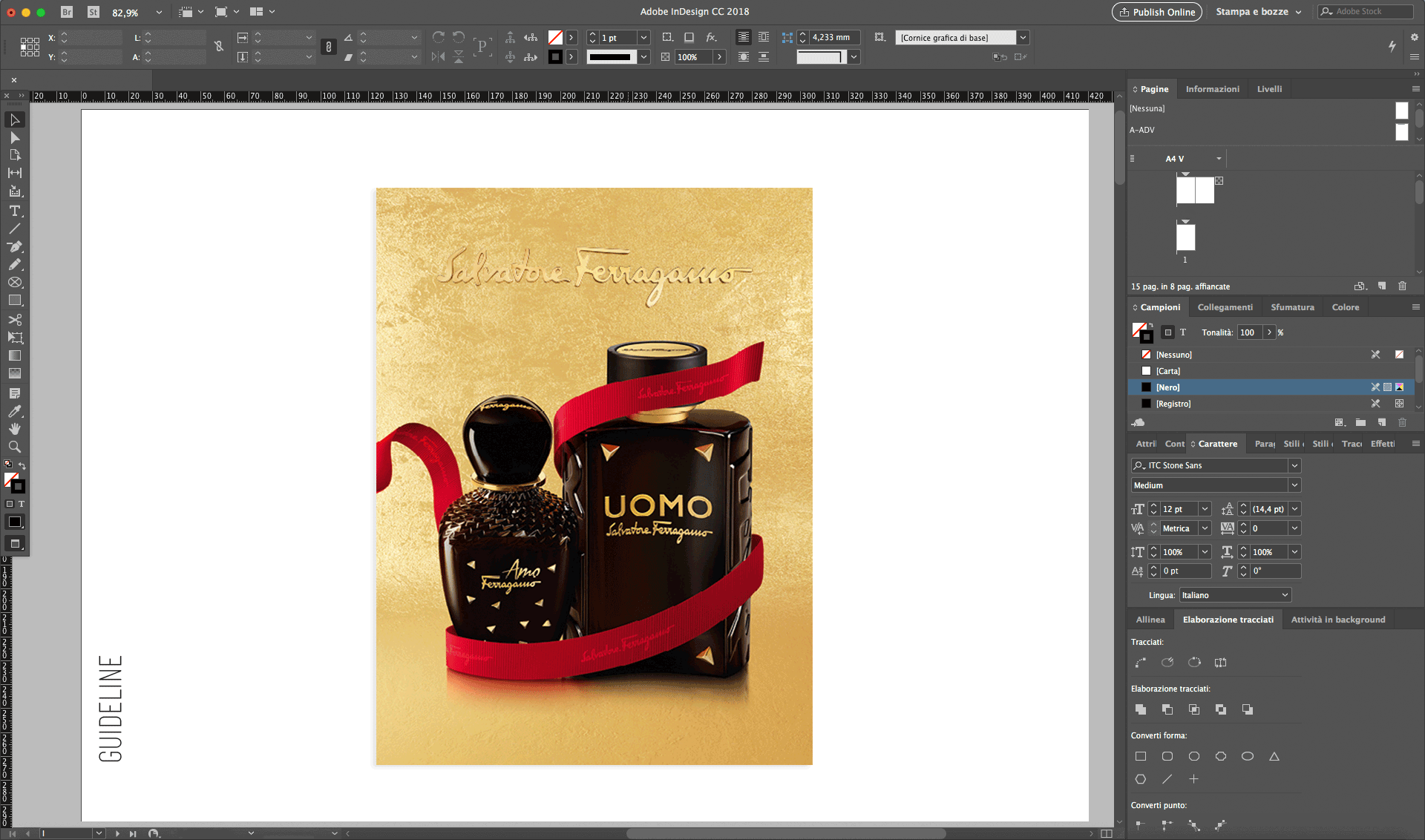Select the Pen tool
1425x840 pixels.
pyautogui.click(x=15, y=246)
